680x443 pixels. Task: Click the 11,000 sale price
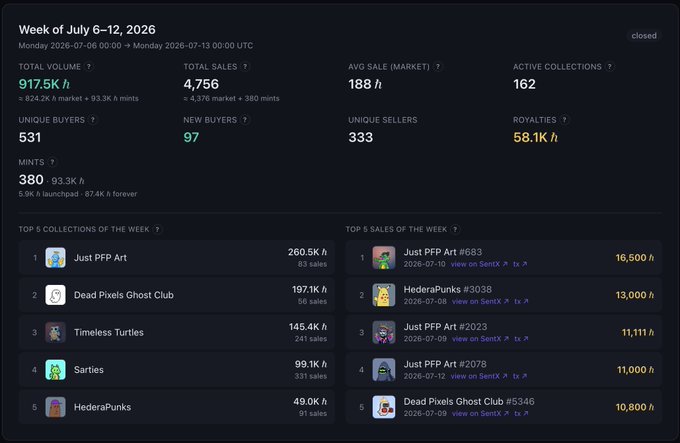[635, 370]
